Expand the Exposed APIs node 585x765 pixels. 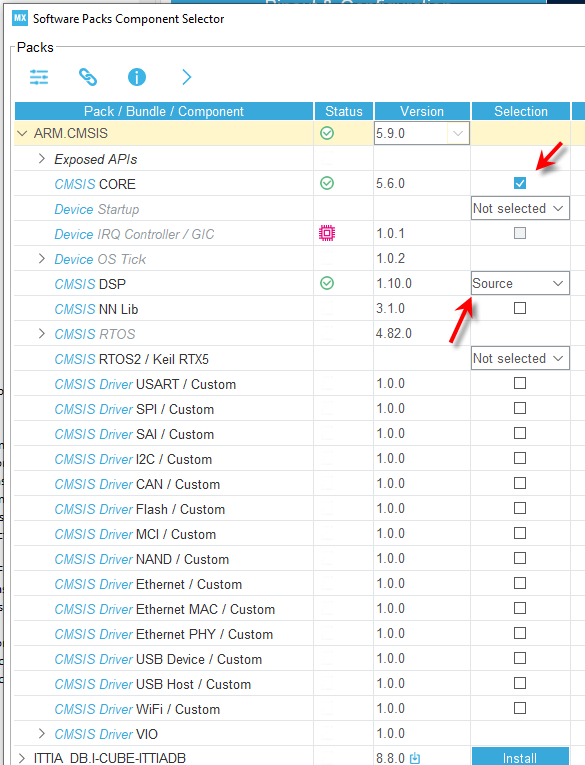42,159
